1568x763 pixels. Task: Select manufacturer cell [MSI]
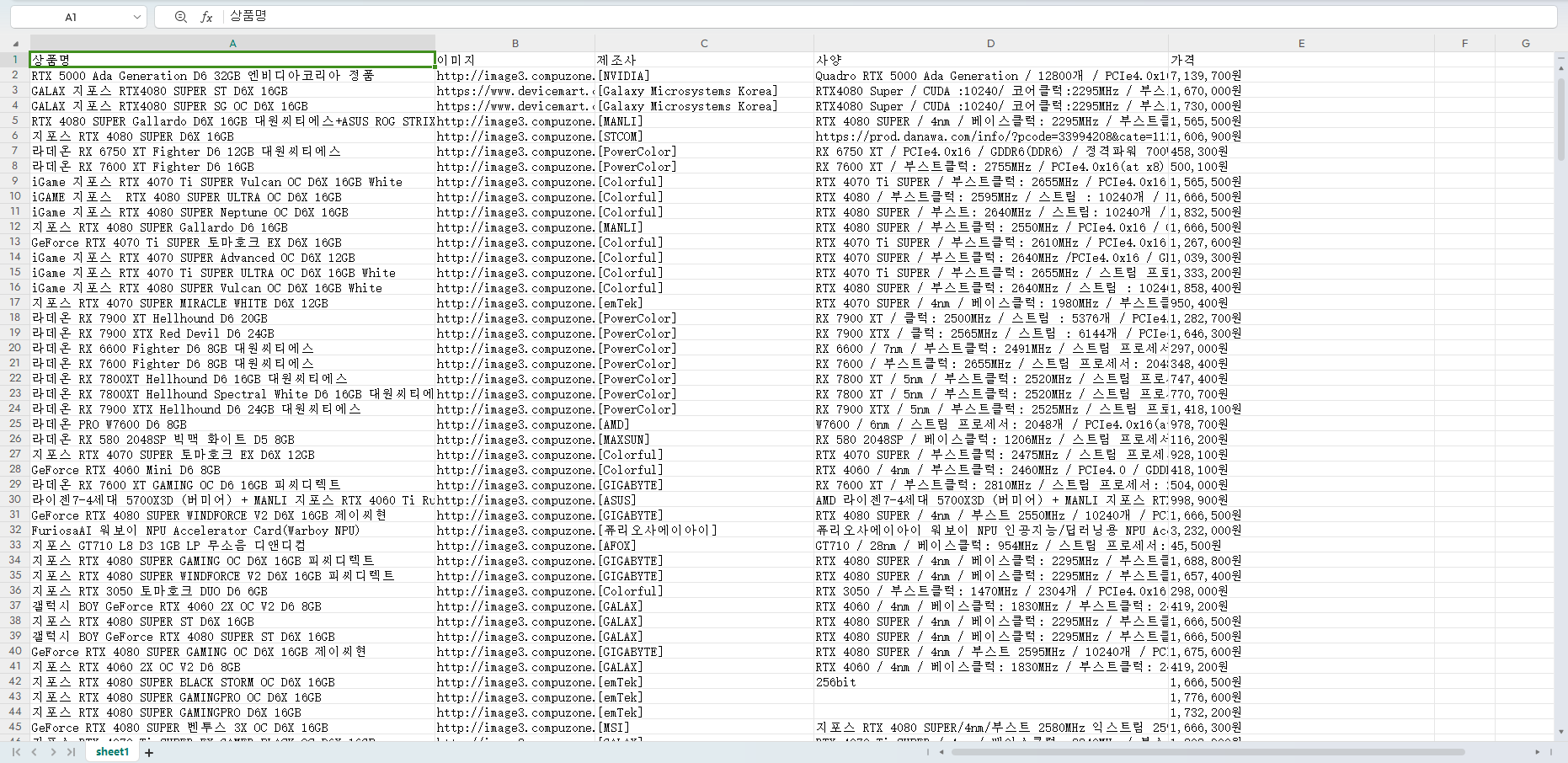point(704,727)
